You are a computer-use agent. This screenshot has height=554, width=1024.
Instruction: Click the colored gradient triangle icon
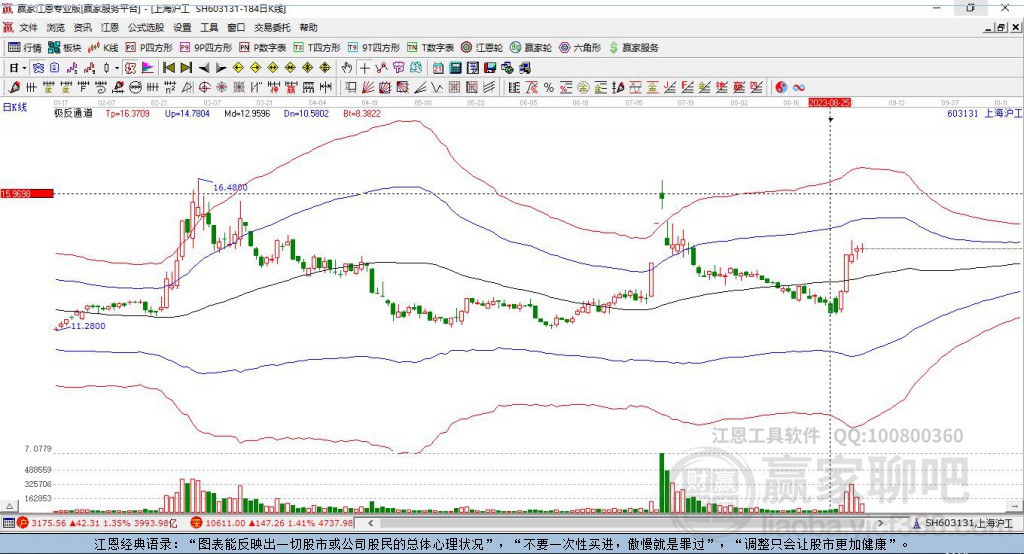pos(148,68)
